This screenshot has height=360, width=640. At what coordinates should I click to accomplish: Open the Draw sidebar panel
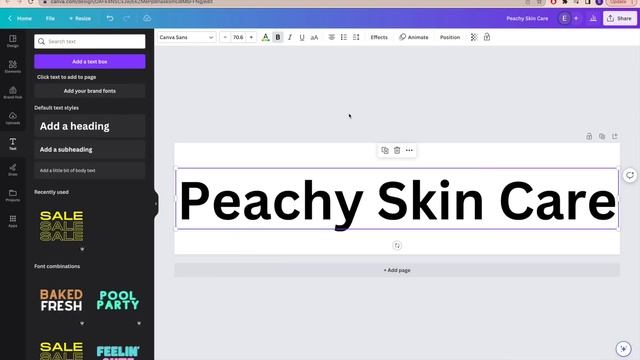[13, 169]
